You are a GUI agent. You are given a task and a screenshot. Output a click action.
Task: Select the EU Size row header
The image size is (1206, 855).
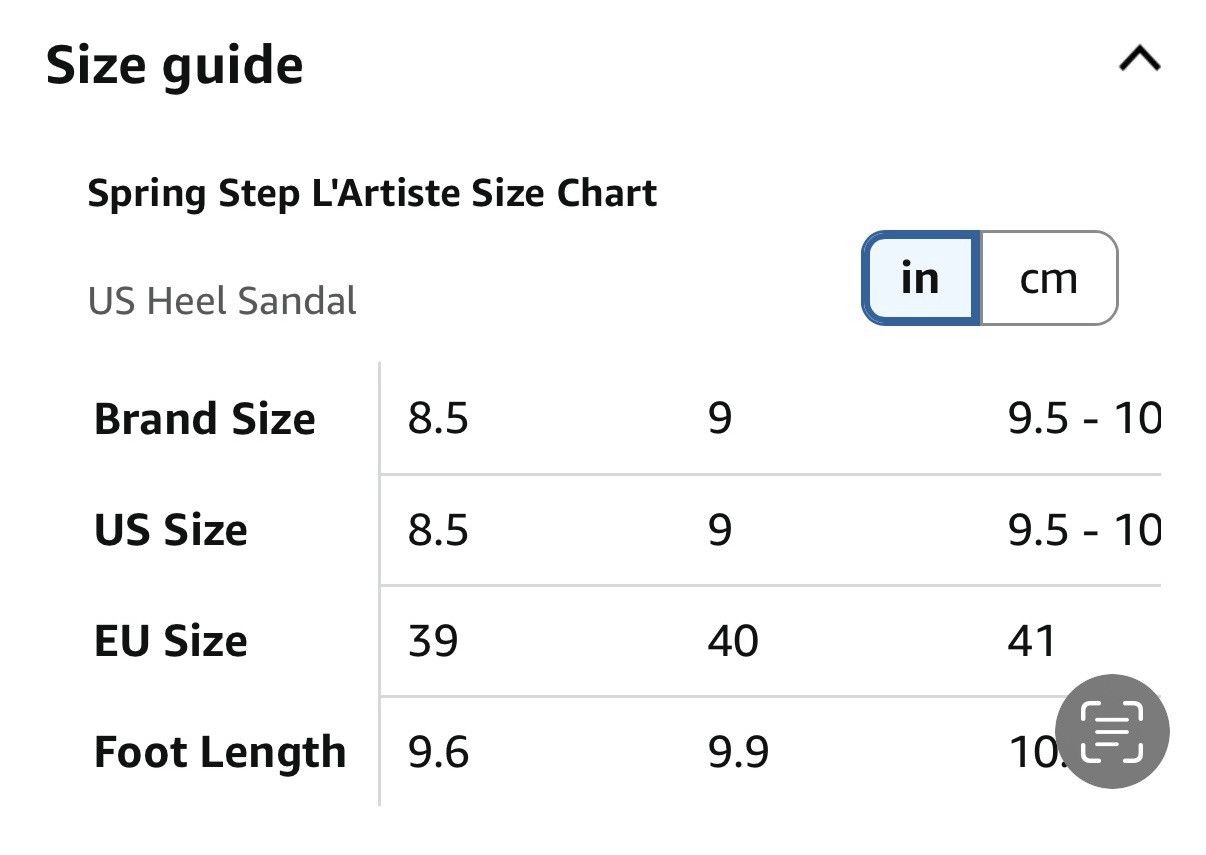[171, 641]
